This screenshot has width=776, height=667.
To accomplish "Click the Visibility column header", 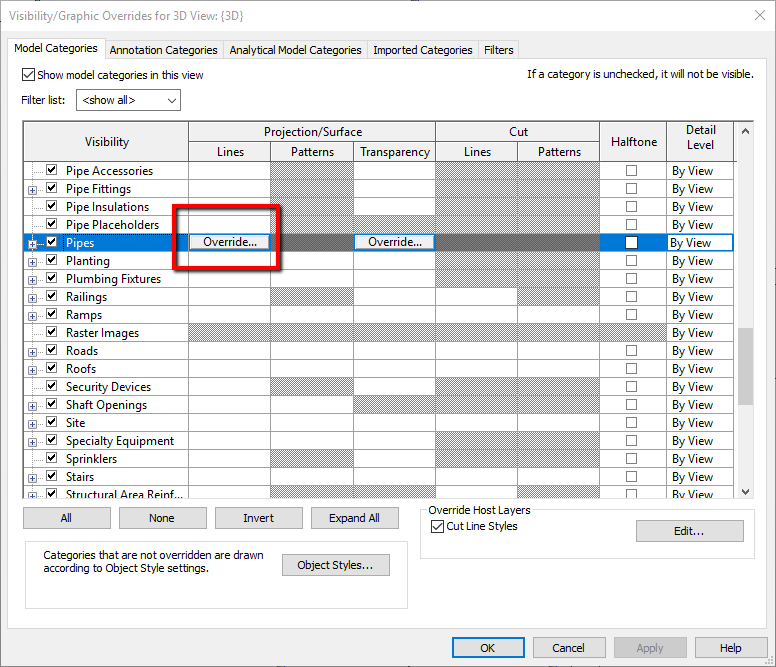I will click(x=106, y=142).
